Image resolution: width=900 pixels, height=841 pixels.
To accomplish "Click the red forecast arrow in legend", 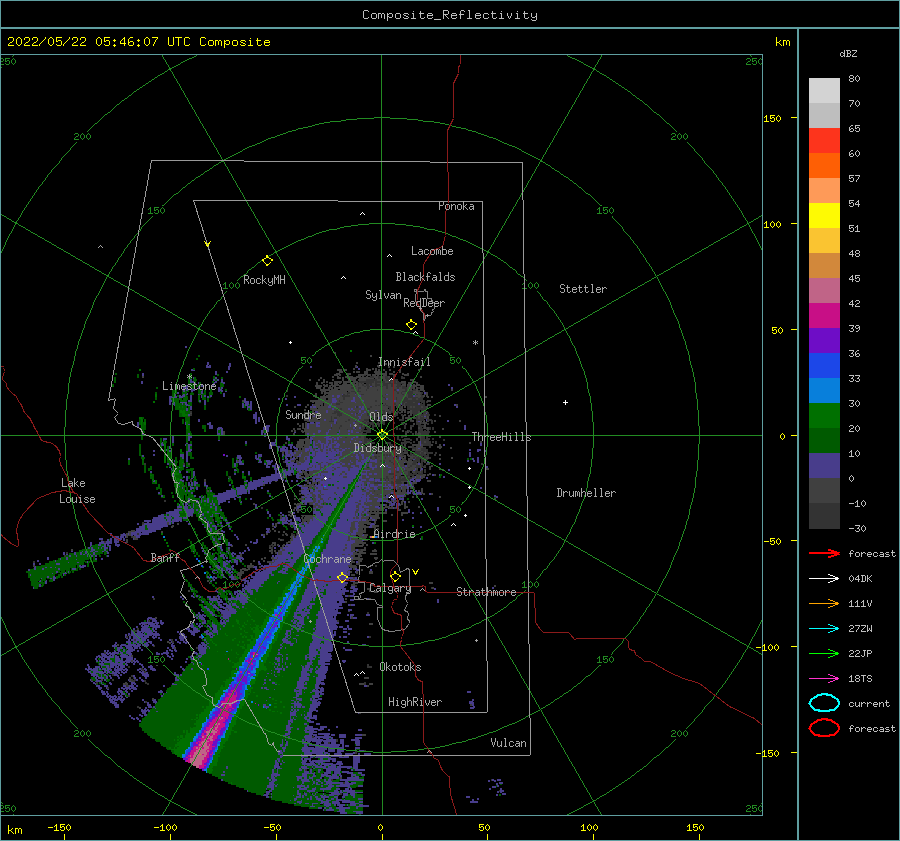I will click(824, 553).
